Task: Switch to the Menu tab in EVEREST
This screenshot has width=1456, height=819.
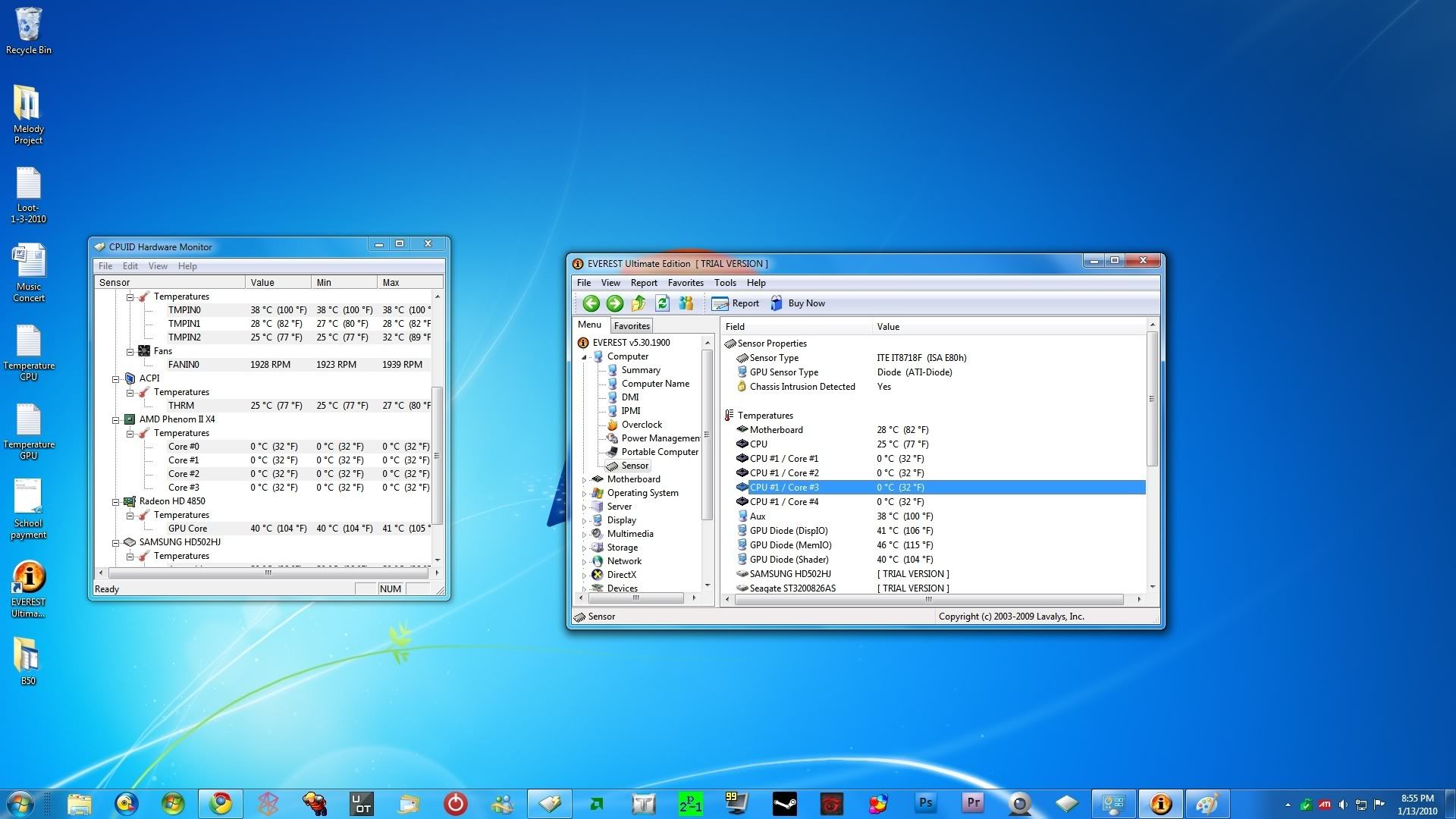Action: (x=589, y=325)
